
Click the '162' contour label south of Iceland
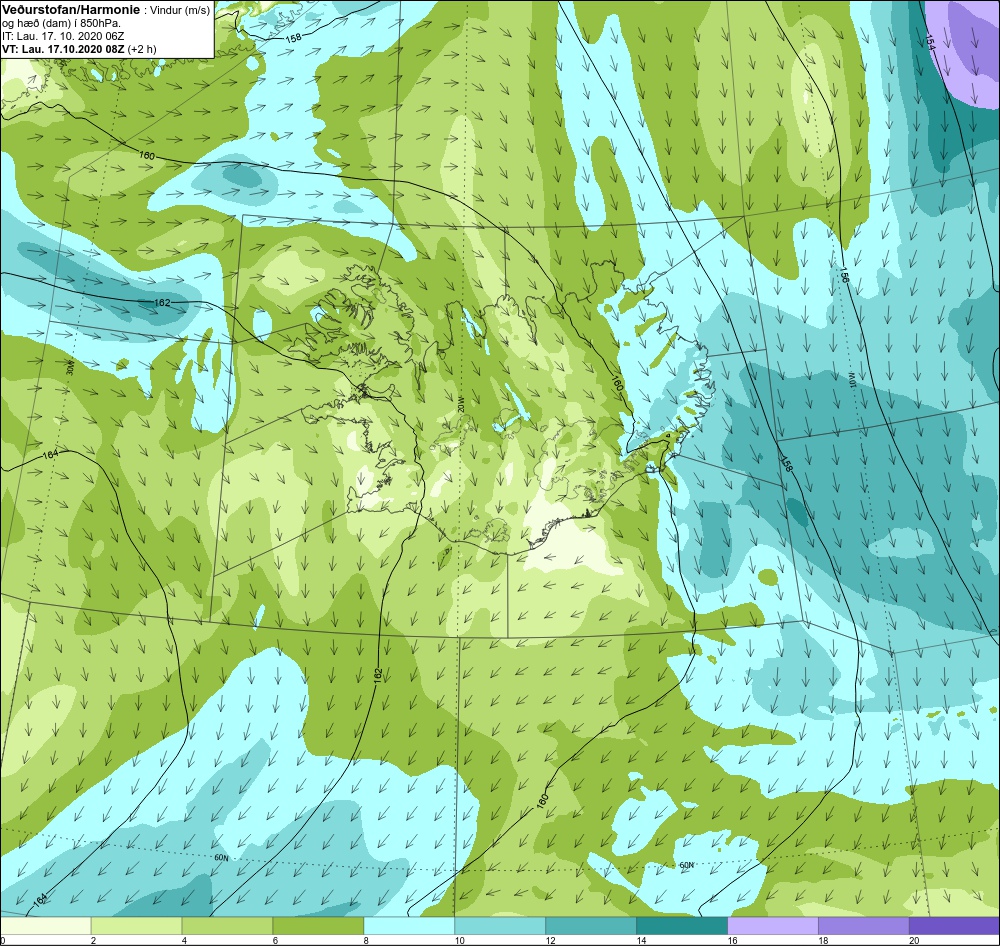pyautogui.click(x=378, y=674)
